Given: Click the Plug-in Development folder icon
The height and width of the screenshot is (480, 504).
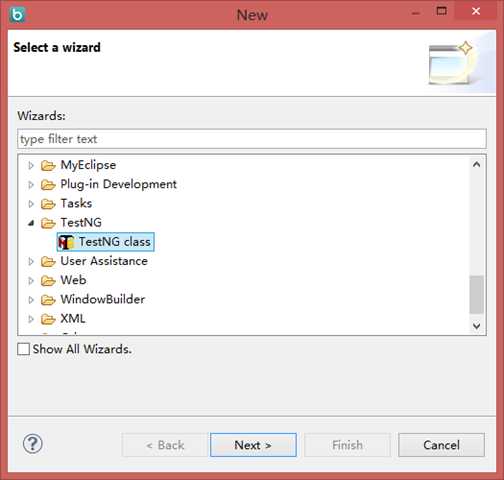Looking at the screenshot, I should [x=48, y=184].
